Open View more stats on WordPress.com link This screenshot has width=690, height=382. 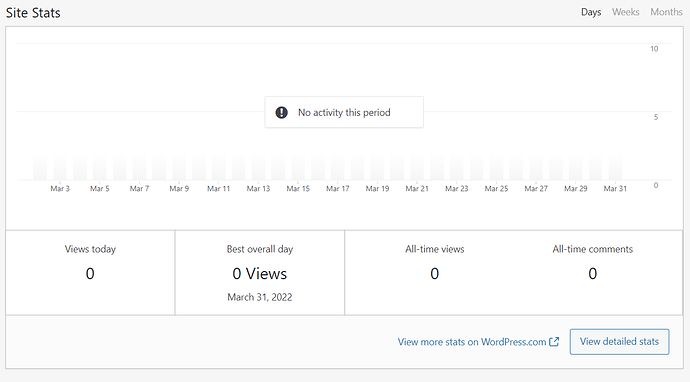[478, 342]
